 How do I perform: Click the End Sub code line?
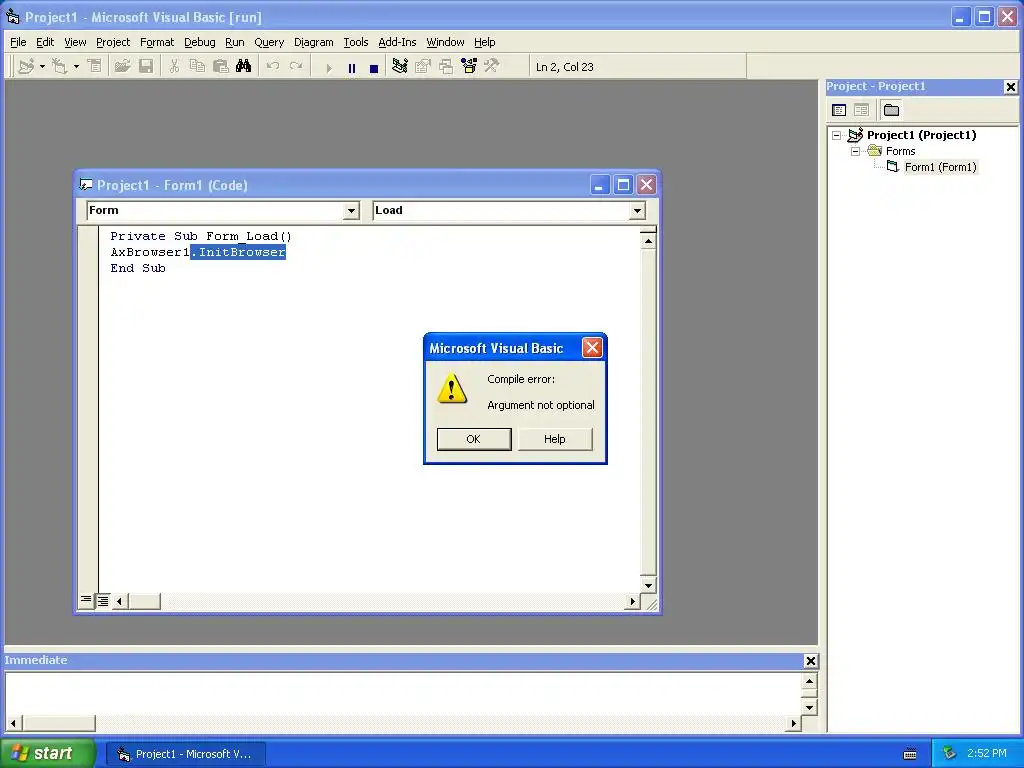coord(138,268)
